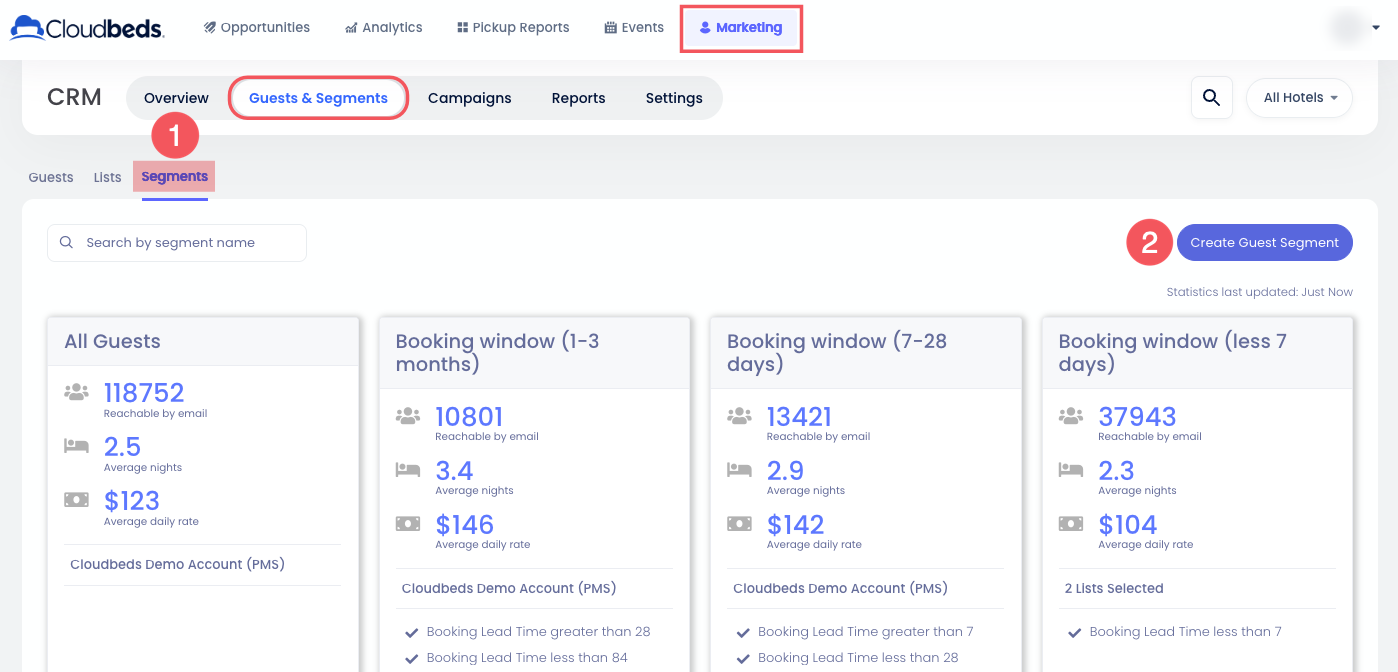Click the Cloudbeds logo

coord(87,28)
